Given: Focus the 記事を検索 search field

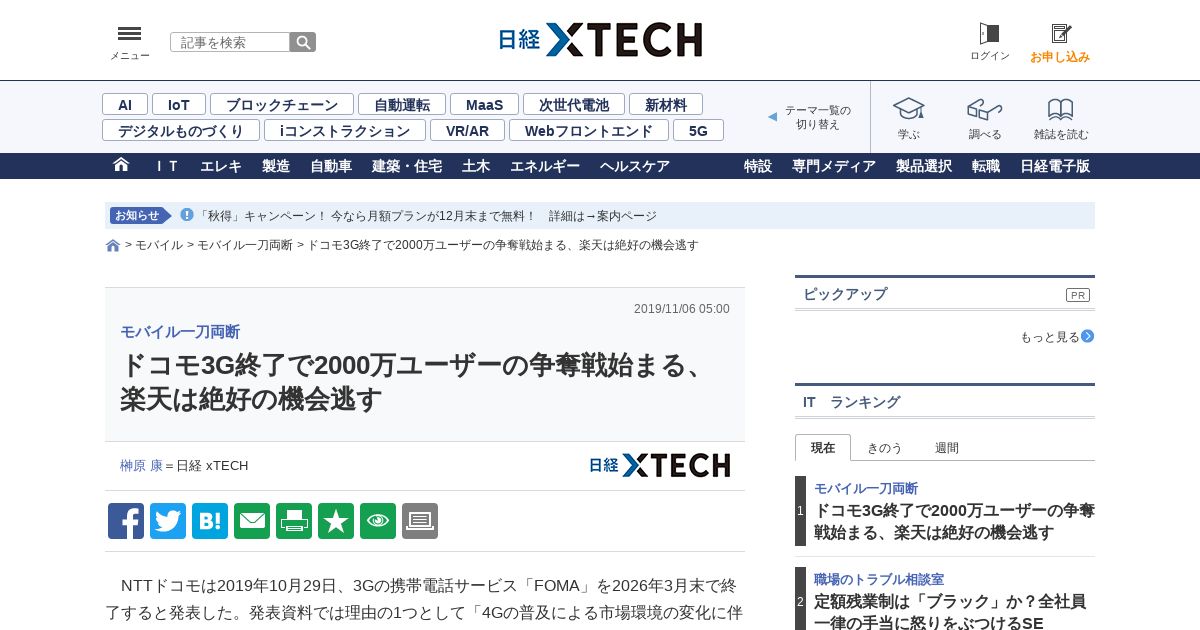Looking at the screenshot, I should (230, 42).
